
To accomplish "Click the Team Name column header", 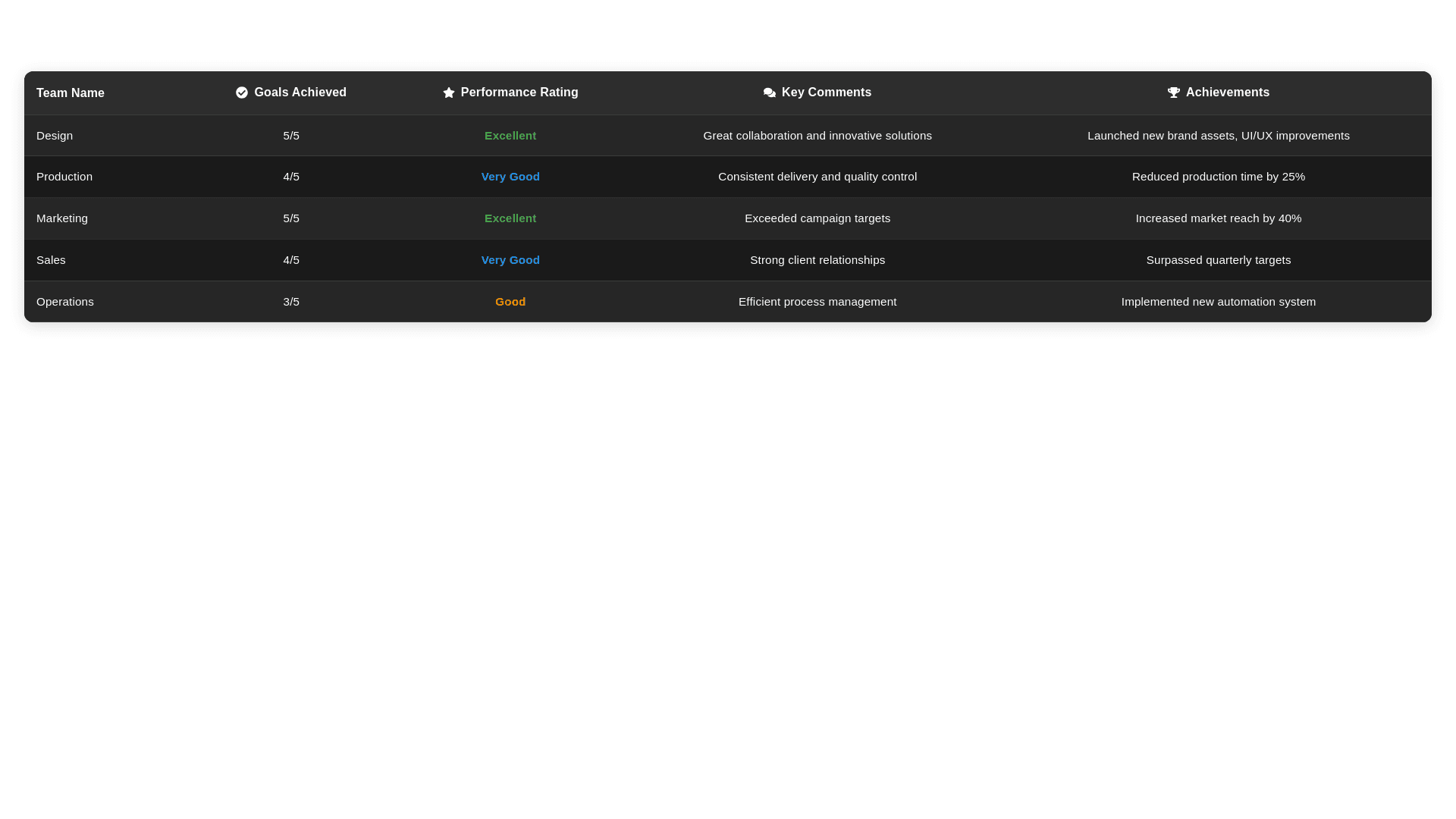I will [x=71, y=93].
